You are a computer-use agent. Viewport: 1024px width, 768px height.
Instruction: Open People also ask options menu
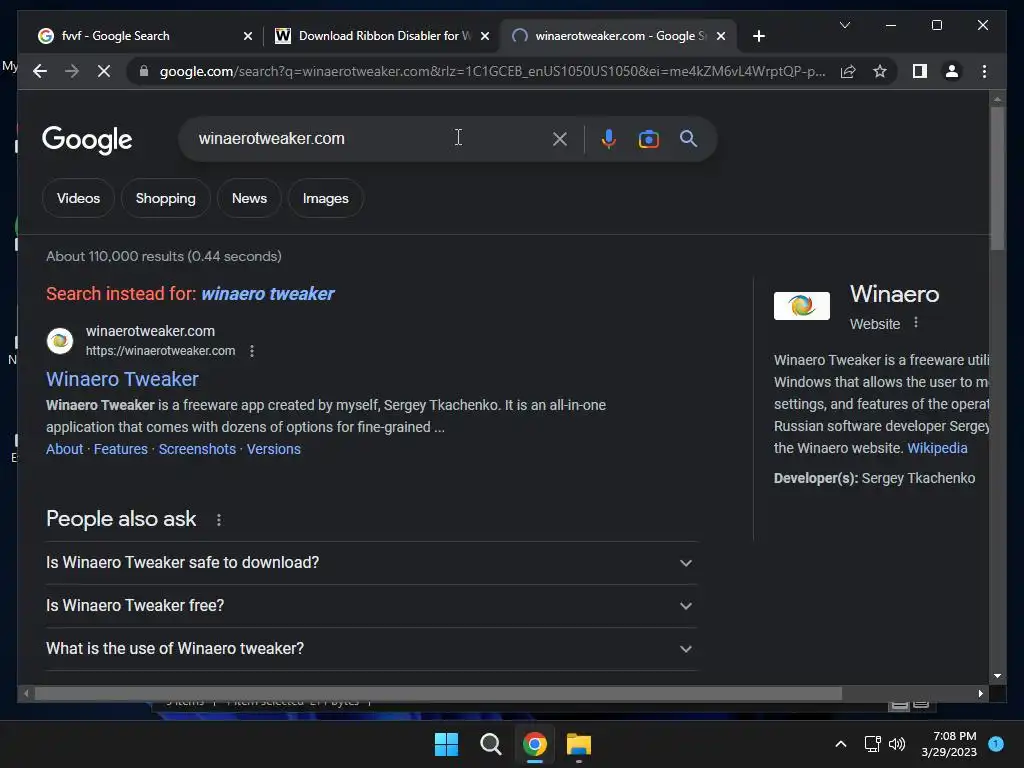pyautogui.click(x=219, y=520)
